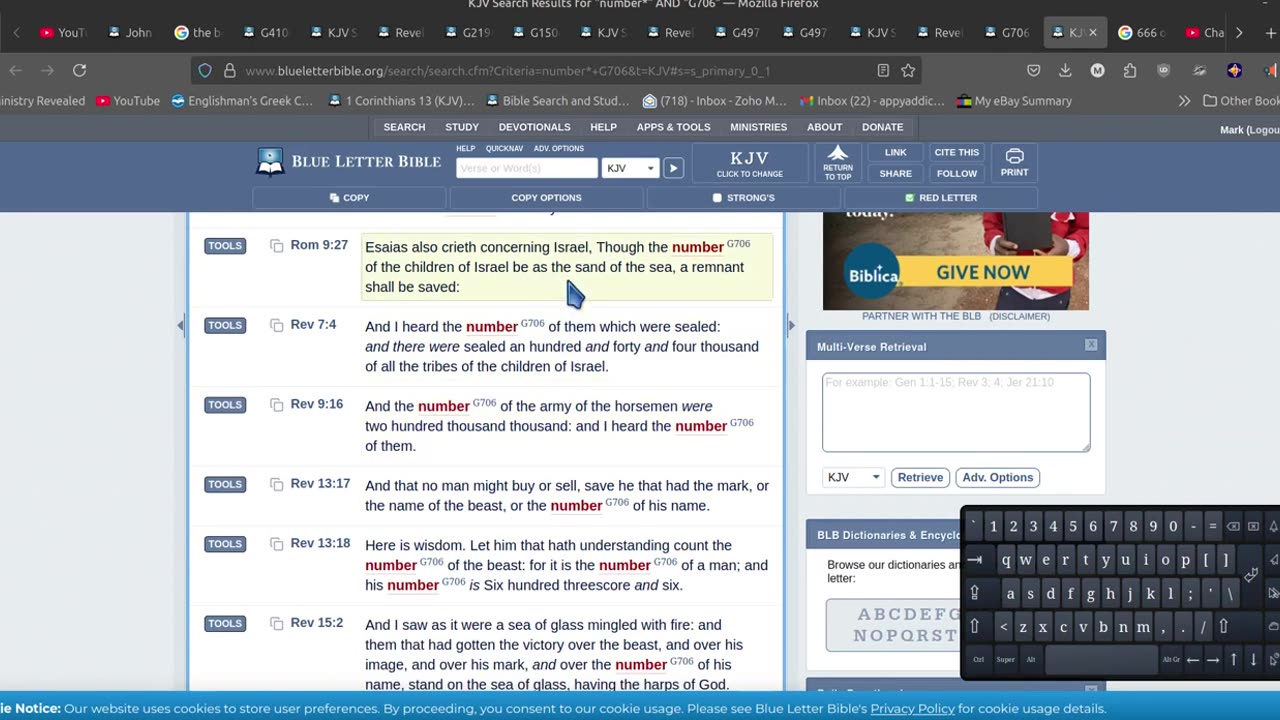Open the TOOLS button for Rev 13:18
Viewport: 1280px width, 720px height.
(225, 544)
